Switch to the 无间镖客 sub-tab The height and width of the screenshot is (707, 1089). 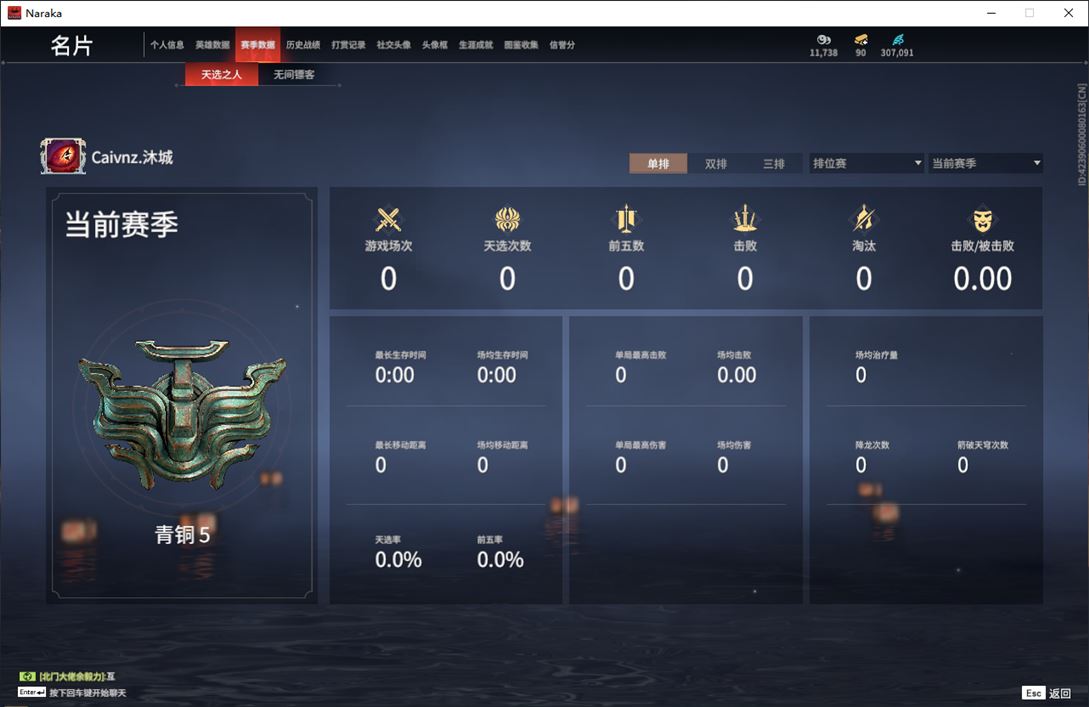pos(294,74)
